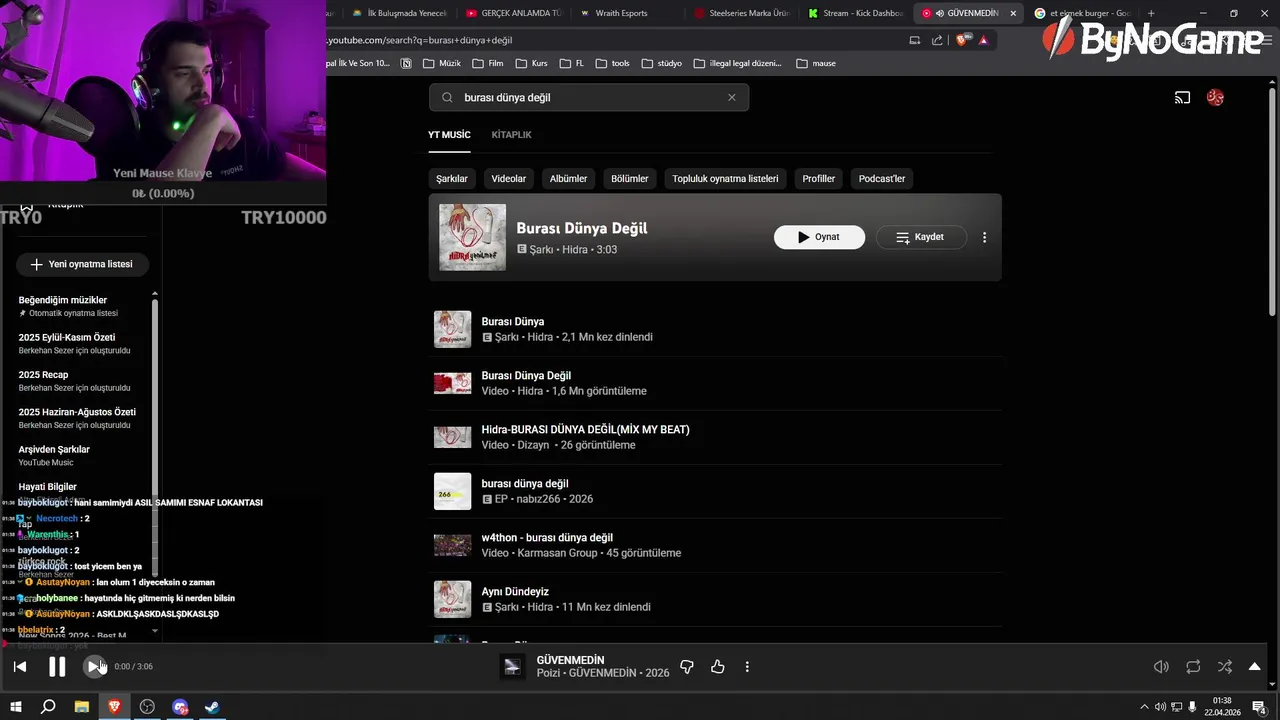
Task: Switch to the YT MUSIC tab
Action: 449,134
